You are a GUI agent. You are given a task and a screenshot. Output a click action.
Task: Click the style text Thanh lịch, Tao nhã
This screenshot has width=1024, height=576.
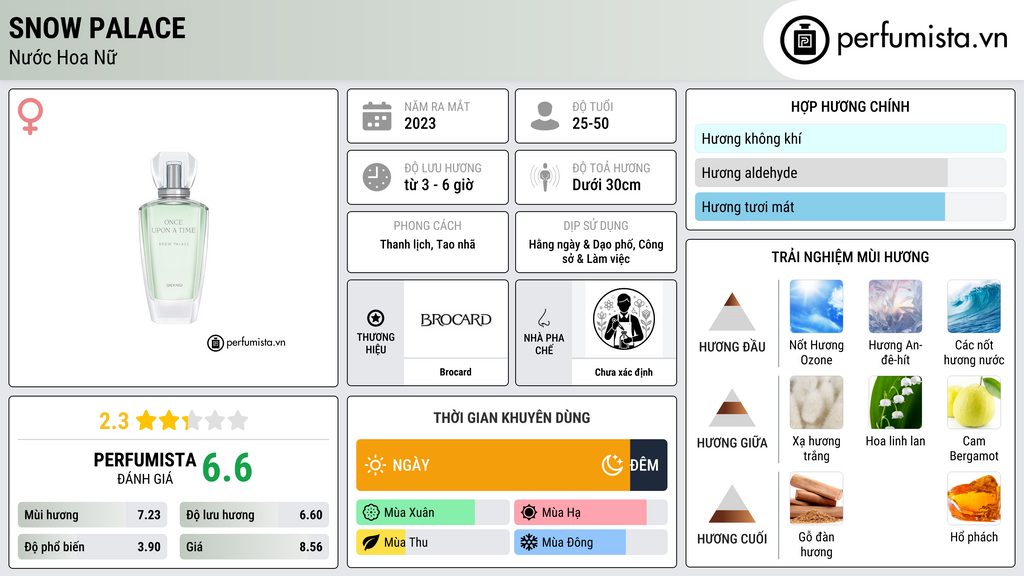428,244
